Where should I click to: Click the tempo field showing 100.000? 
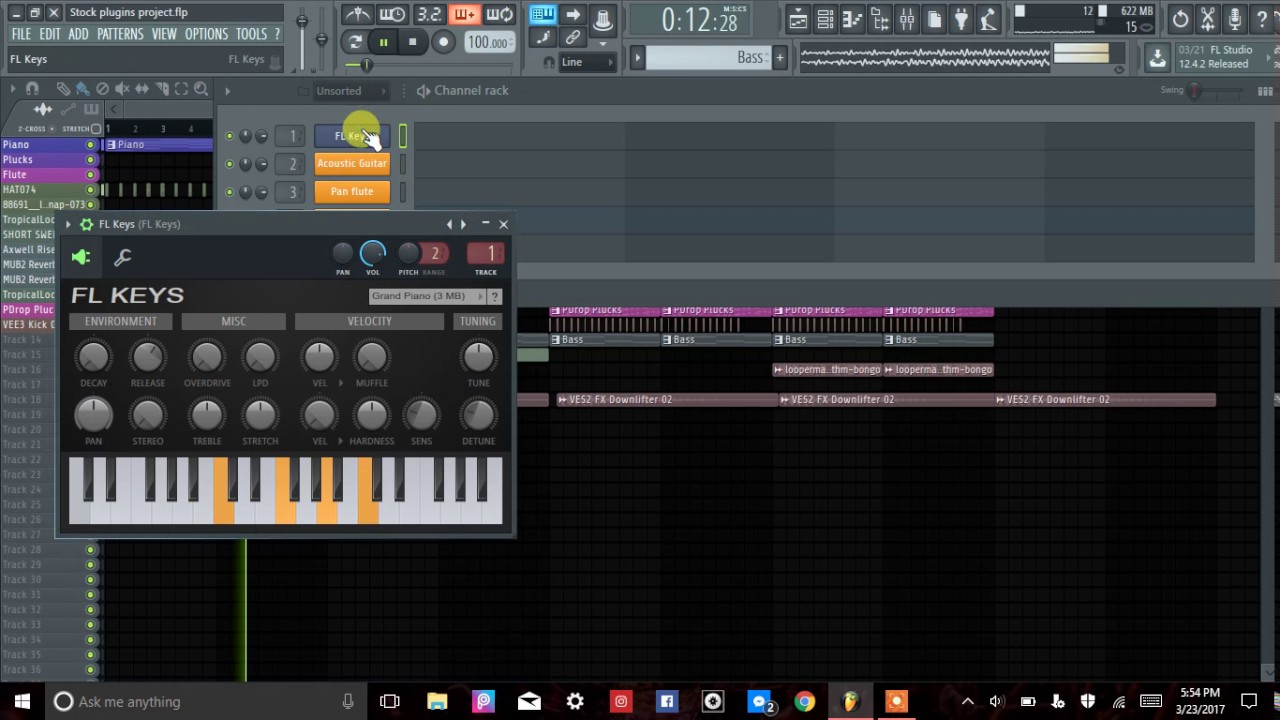pyautogui.click(x=489, y=42)
